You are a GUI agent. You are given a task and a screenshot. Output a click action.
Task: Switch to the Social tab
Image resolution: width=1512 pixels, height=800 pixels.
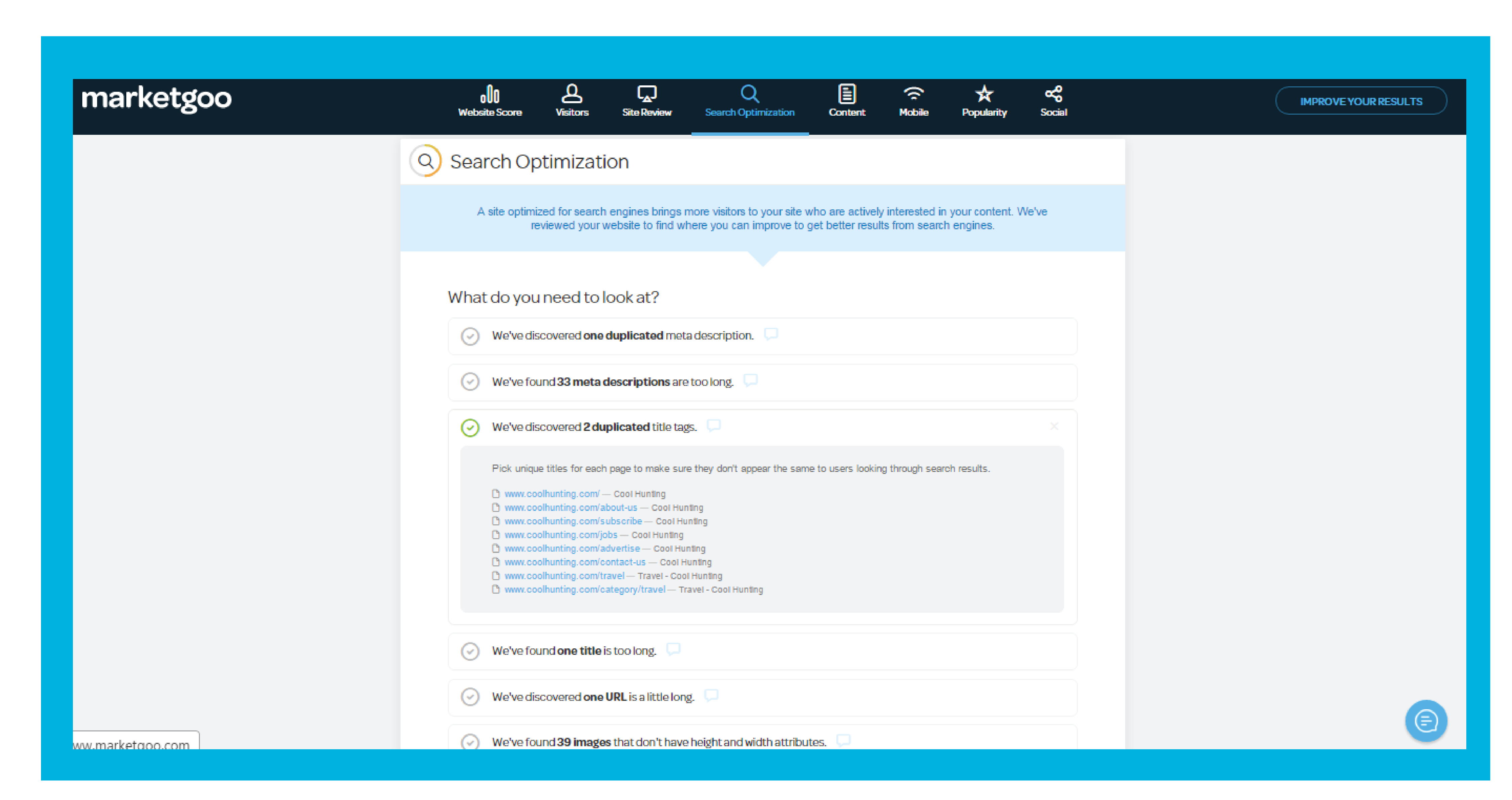click(x=1054, y=101)
